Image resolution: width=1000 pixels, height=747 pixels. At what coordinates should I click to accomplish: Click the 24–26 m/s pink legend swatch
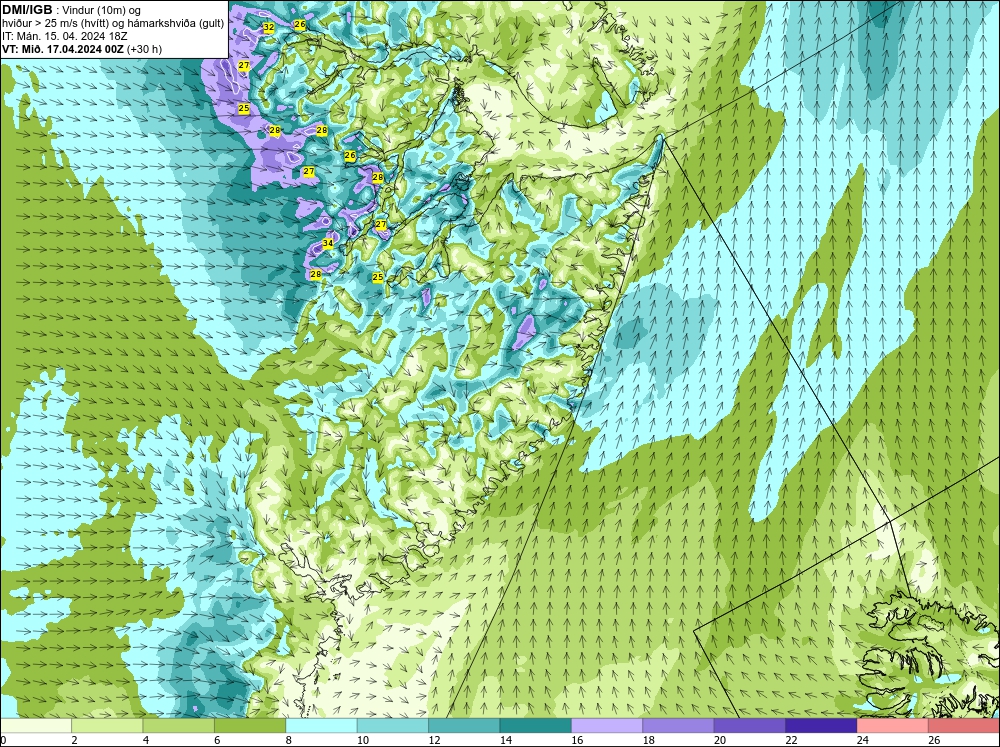[x=893, y=725]
